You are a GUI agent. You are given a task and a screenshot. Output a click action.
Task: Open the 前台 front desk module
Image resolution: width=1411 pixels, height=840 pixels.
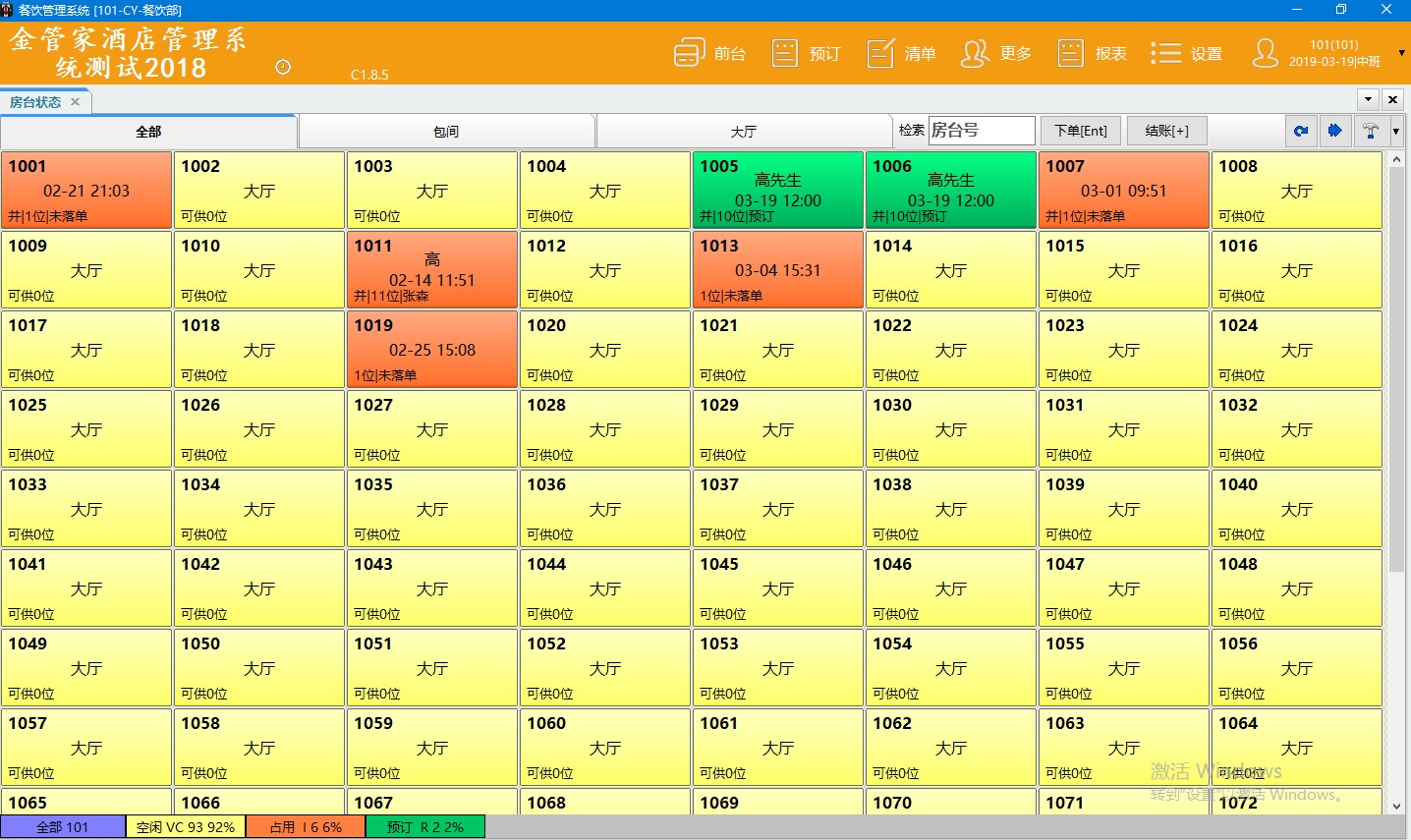click(709, 53)
